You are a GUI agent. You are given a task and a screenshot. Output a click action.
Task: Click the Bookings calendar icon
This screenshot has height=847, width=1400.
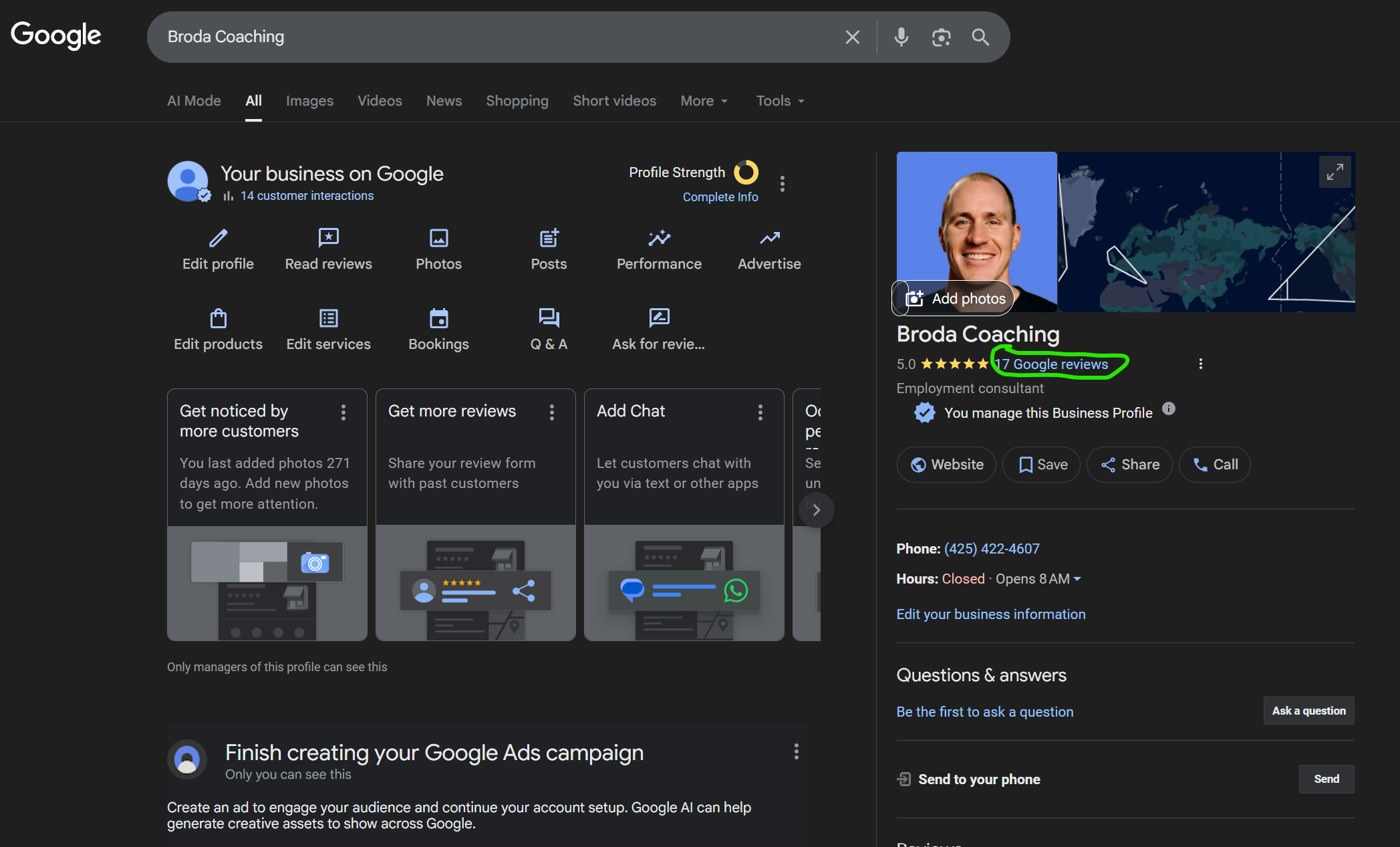pyautogui.click(x=438, y=318)
